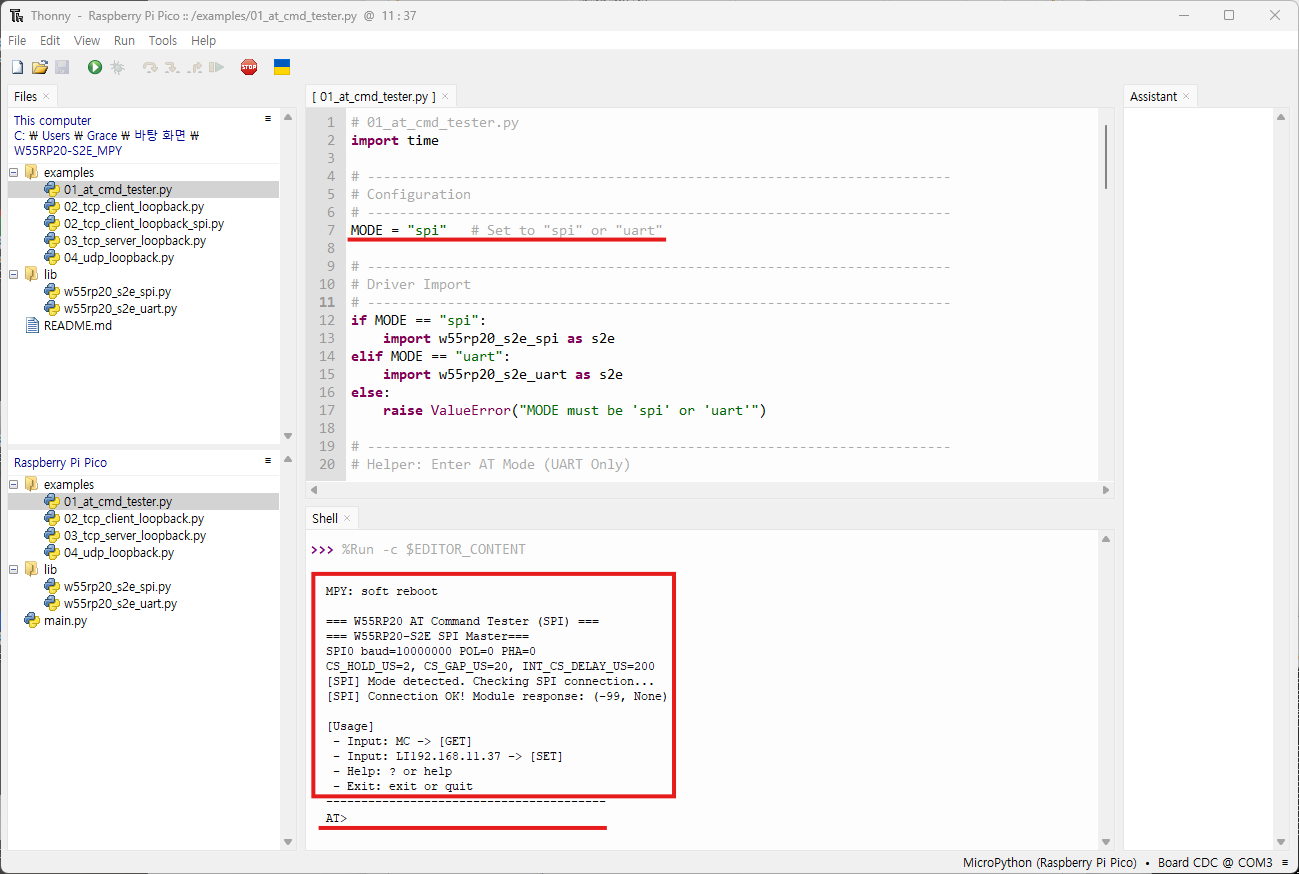Click the Debug current script bug icon

tap(117, 67)
